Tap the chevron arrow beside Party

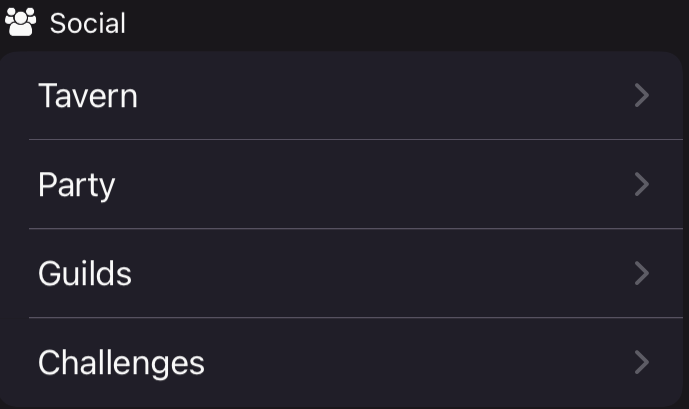tap(642, 185)
